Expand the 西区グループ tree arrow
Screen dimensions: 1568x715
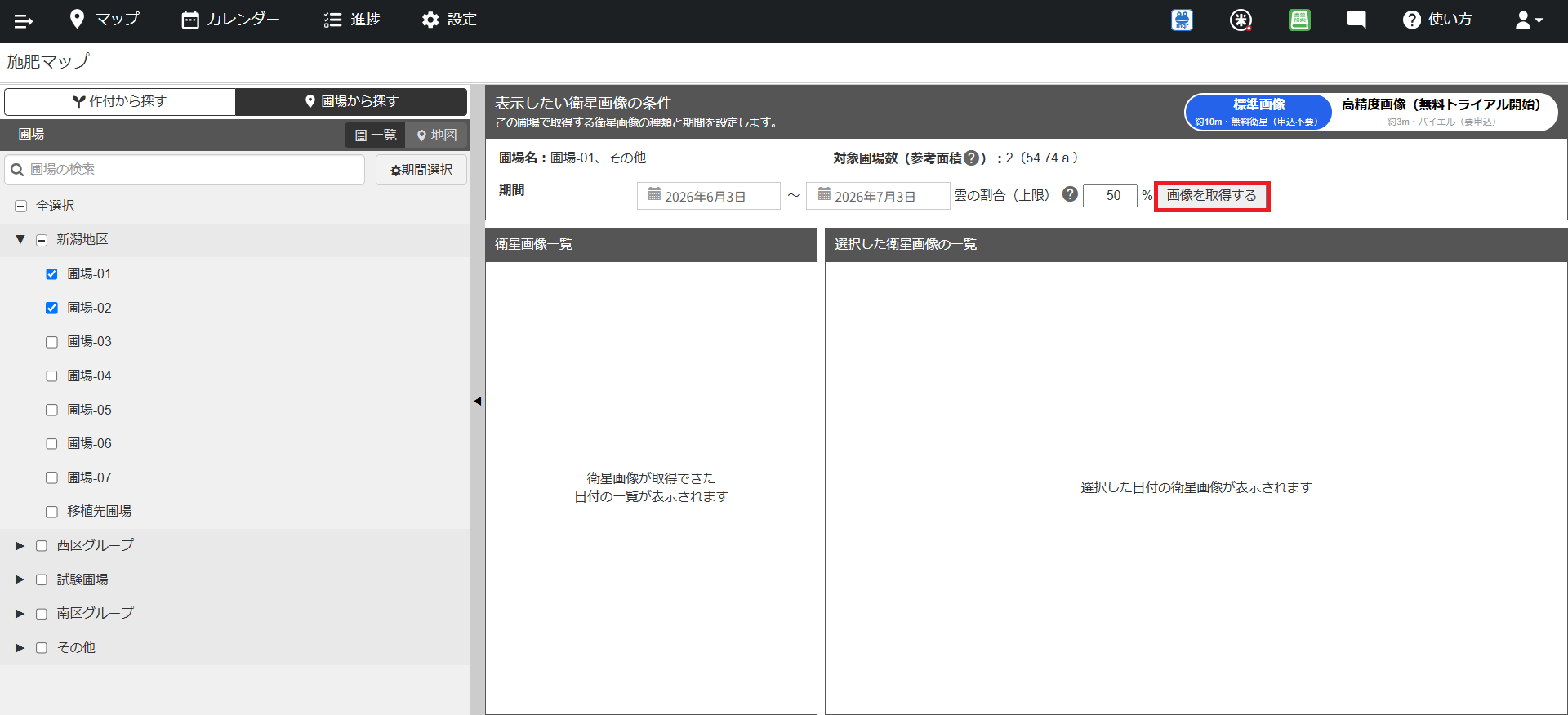20,545
